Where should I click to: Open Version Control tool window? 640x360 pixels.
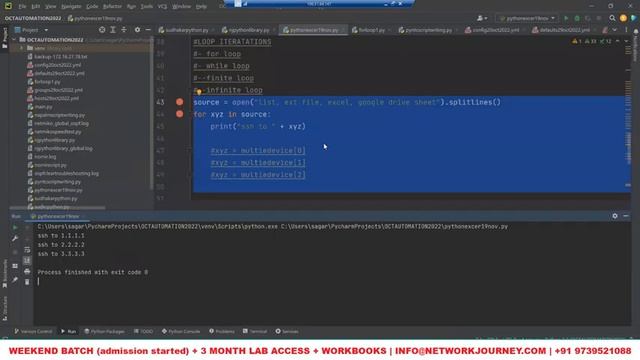point(33,331)
